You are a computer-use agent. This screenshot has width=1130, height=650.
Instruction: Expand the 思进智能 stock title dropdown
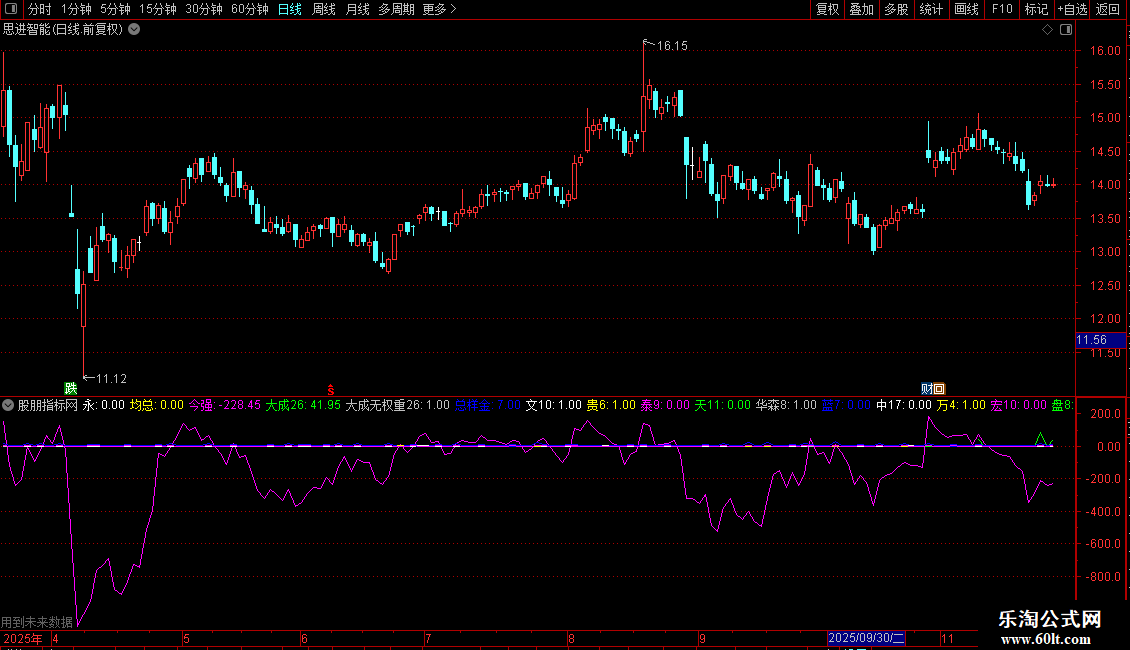pos(134,29)
